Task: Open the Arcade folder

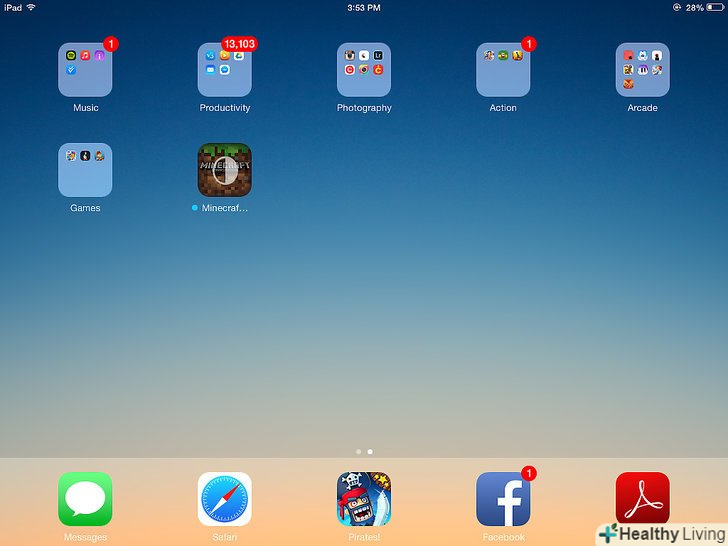Action: point(643,70)
